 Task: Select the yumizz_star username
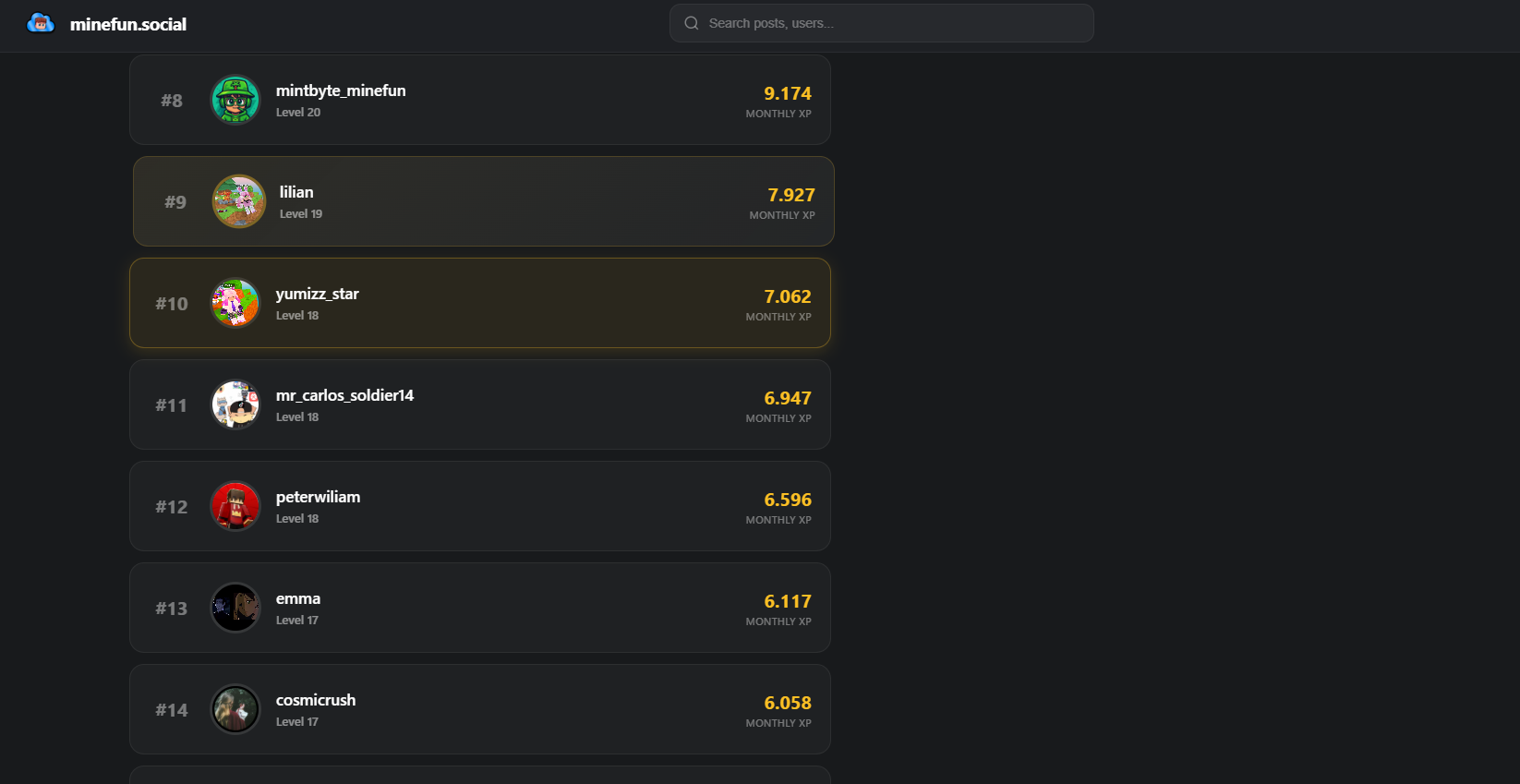(x=317, y=294)
